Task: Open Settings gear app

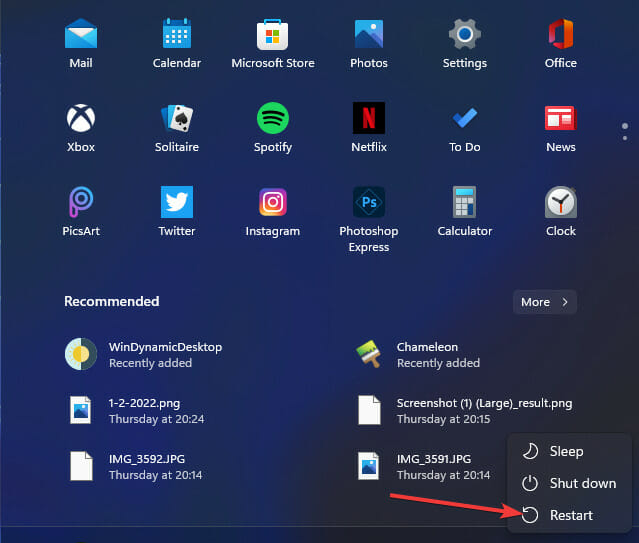Action: pyautogui.click(x=465, y=43)
